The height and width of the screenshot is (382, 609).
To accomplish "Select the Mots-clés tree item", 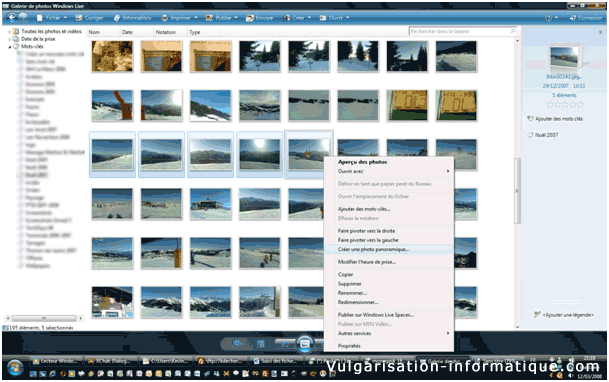I will pyautogui.click(x=32, y=46).
